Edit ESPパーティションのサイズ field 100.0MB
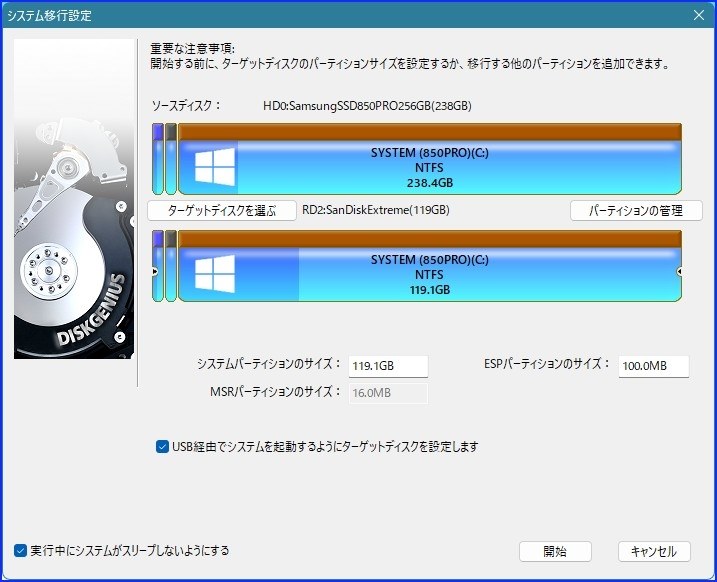Viewport: 717px width, 582px height. point(653,366)
